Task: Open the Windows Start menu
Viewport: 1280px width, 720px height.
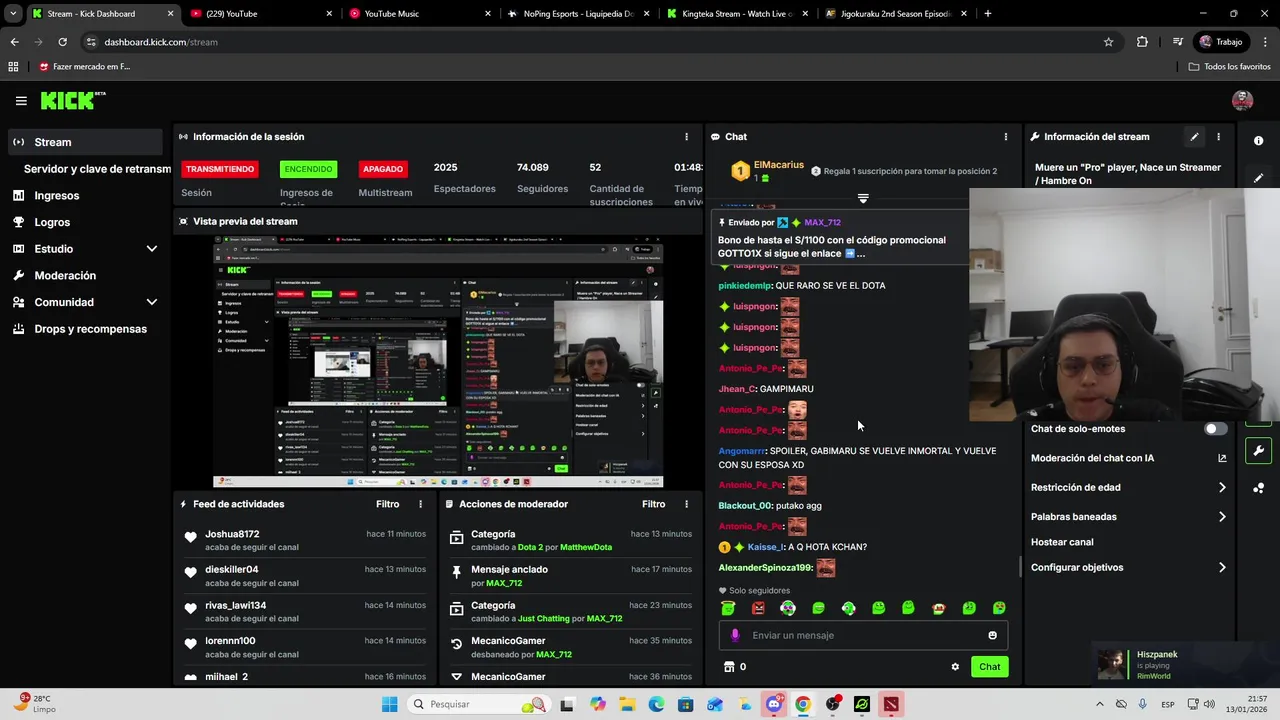Action: (389, 704)
